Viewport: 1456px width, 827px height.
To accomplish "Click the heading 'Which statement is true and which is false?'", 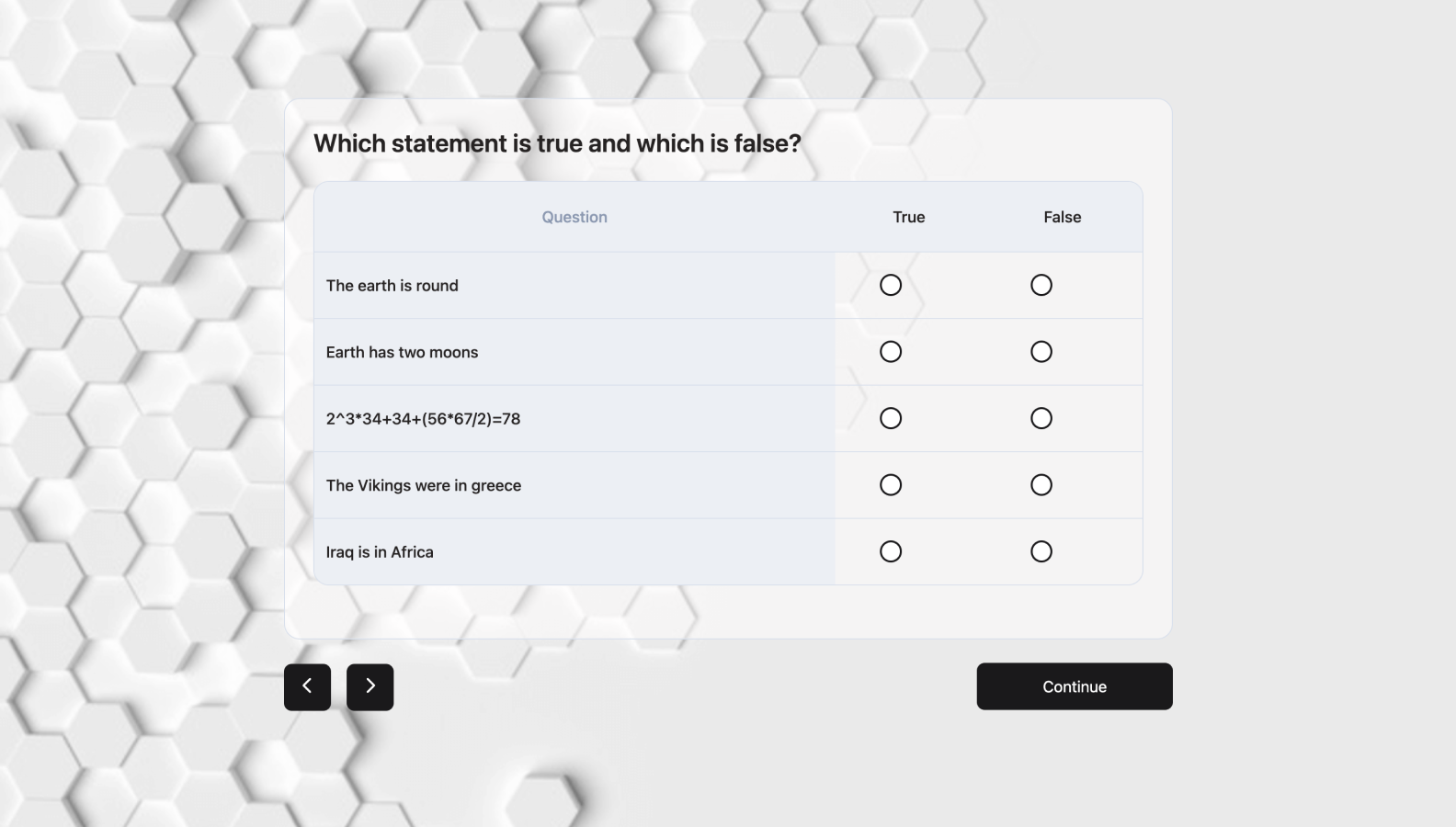I will point(557,143).
